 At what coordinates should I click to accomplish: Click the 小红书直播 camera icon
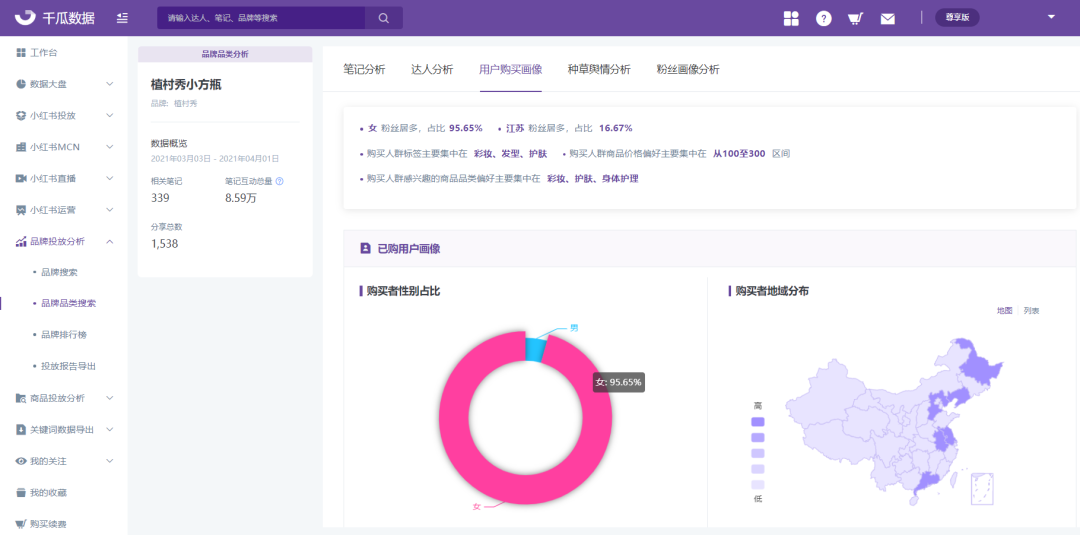point(21,178)
